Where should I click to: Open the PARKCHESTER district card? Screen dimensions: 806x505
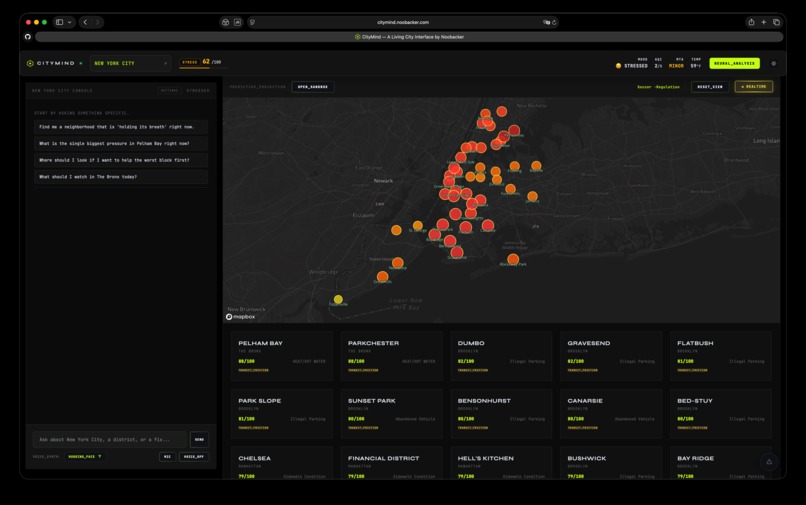(392, 356)
